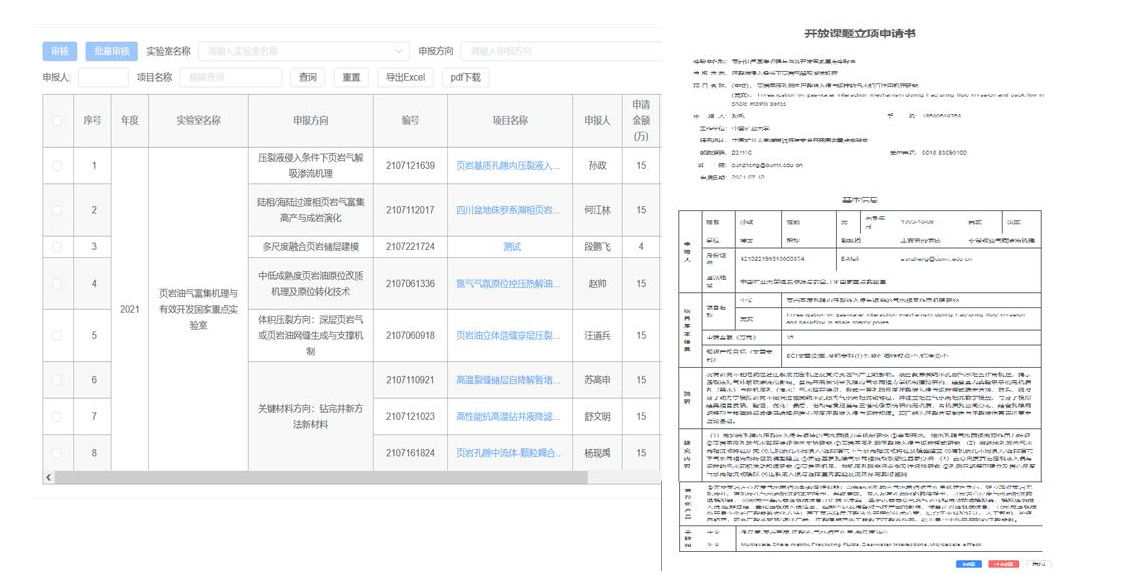Screen dimensions: 1124x584
Task: Check the checkbox for row 1
Action: pos(57,165)
